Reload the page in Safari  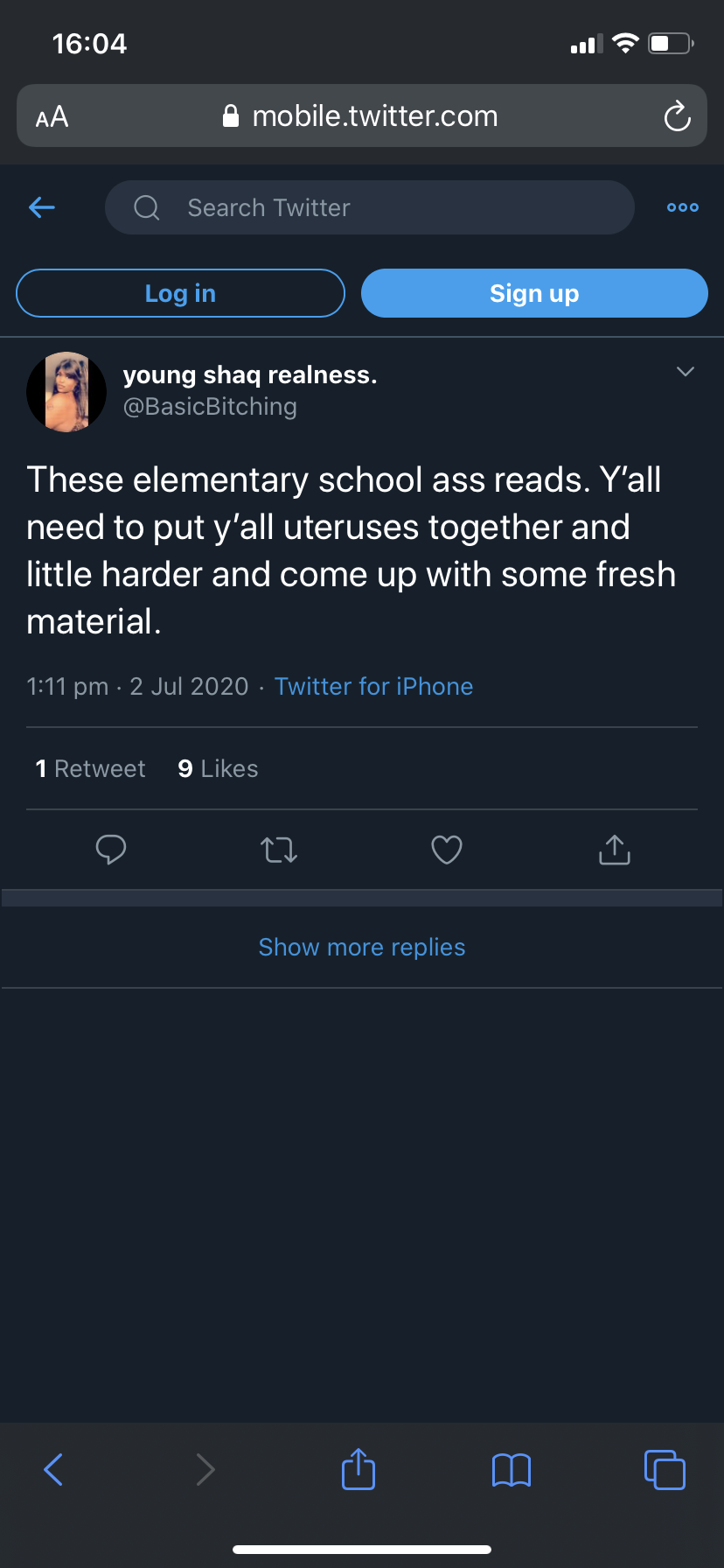click(x=677, y=116)
